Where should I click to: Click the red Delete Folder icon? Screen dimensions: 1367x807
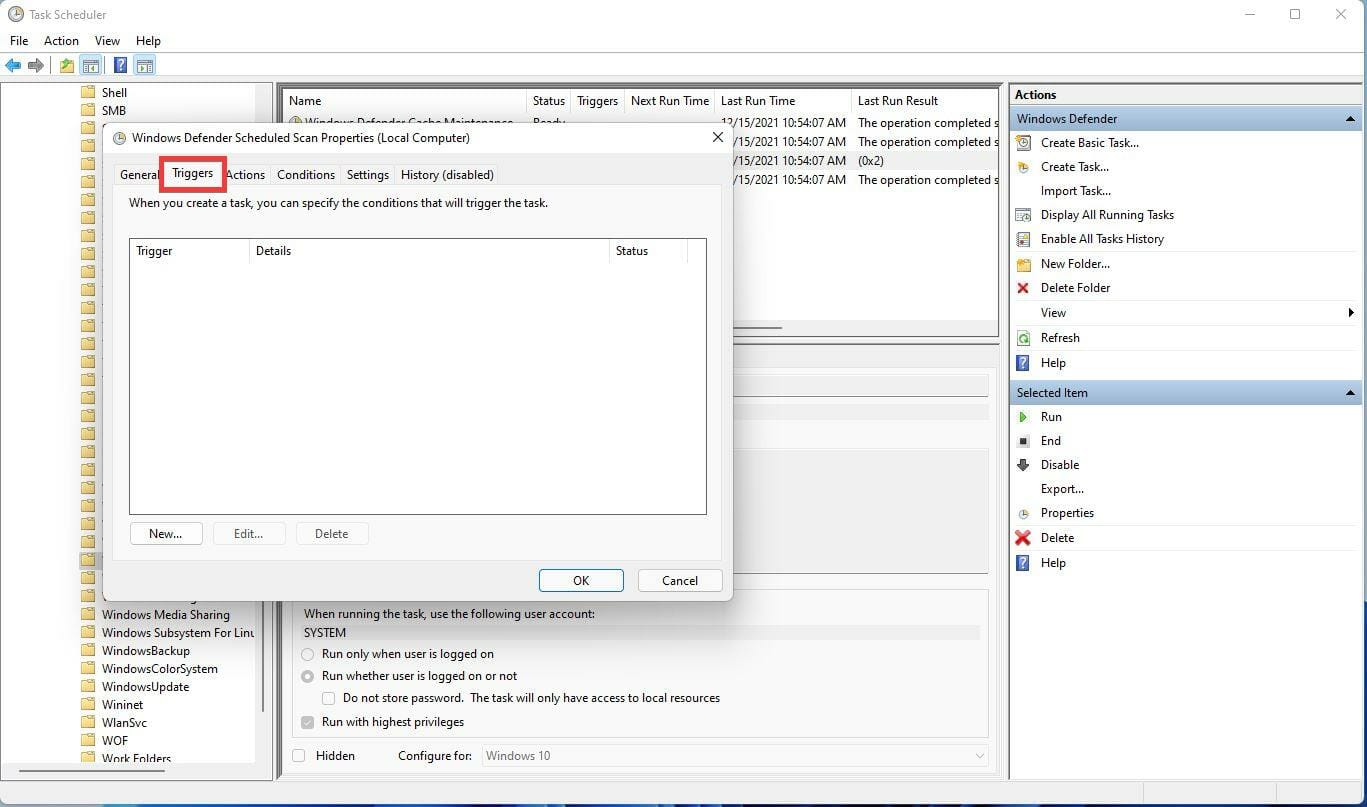[x=1023, y=288]
